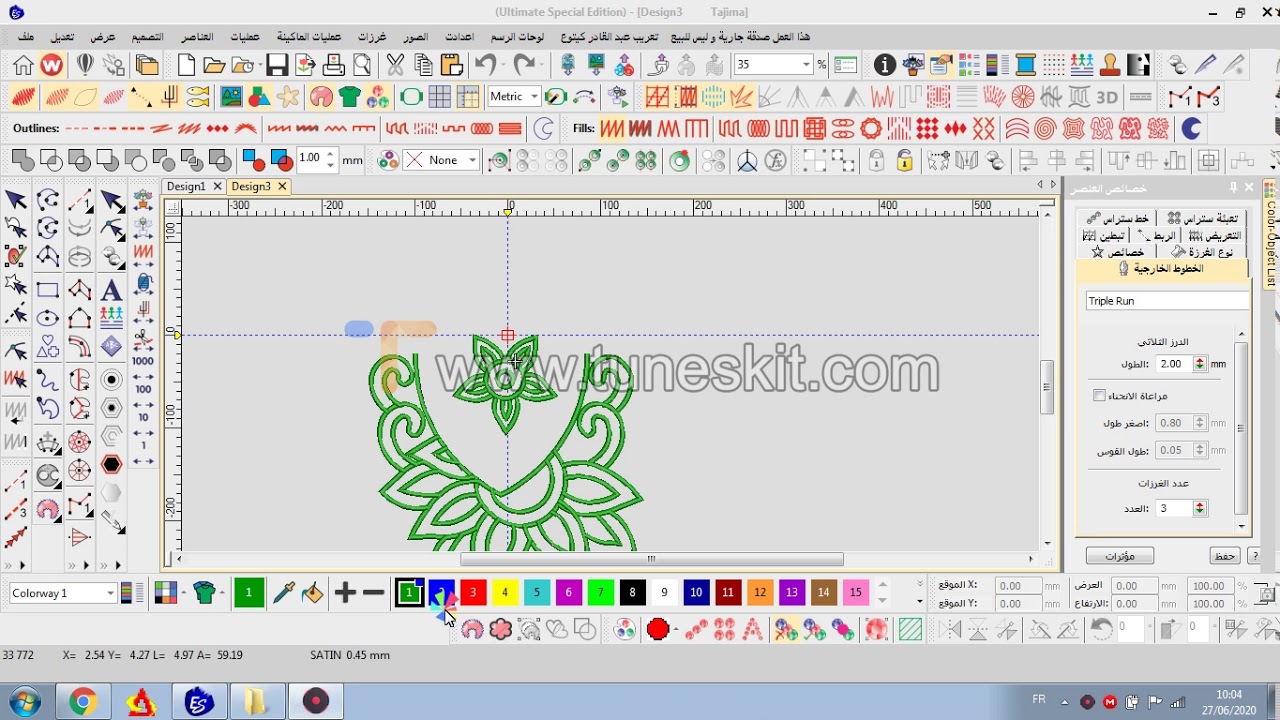Create a new design with the blank page icon
Viewport: 1280px width, 720px height.
(x=186, y=66)
